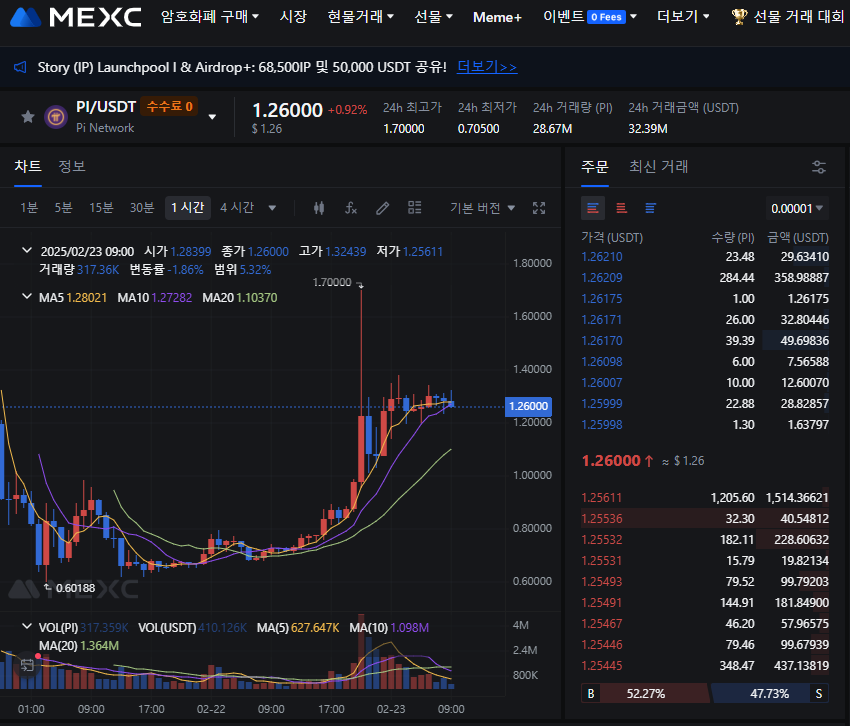This screenshot has width=850, height=726.
Task: Switch to the 차트 tab
Action: pos(28,166)
